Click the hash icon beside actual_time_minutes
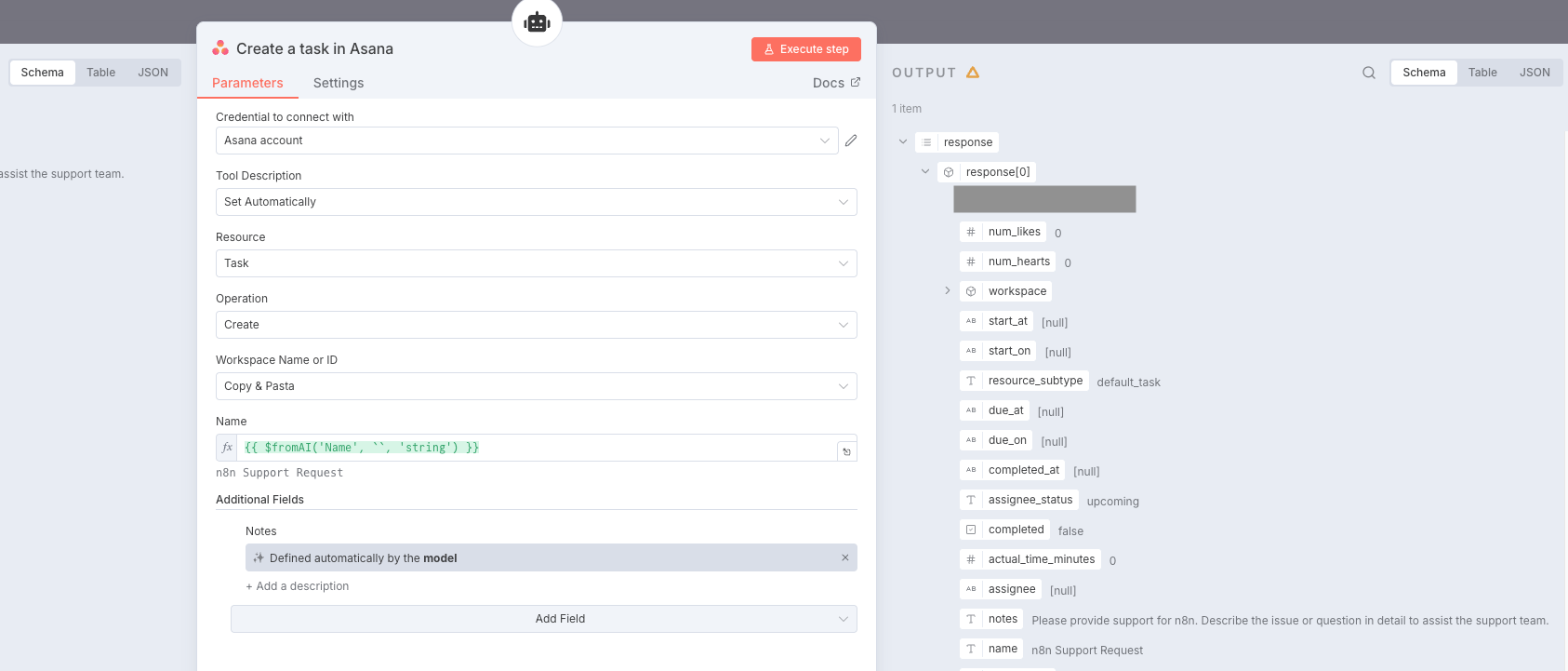The height and width of the screenshot is (671, 1568). click(x=971, y=559)
